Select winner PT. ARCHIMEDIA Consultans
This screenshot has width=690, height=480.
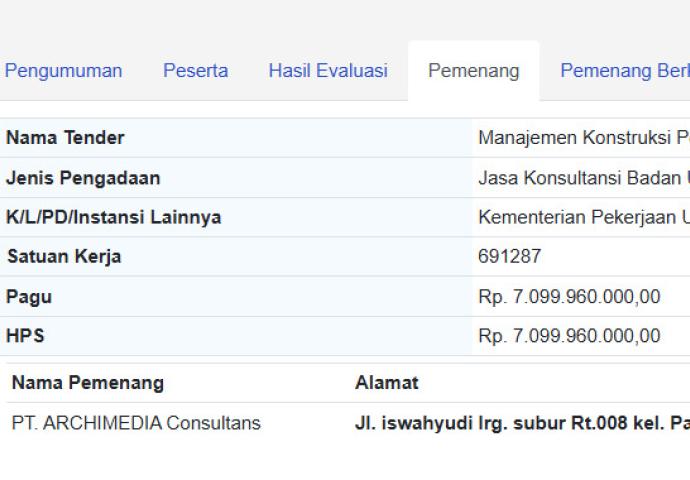coord(136,423)
